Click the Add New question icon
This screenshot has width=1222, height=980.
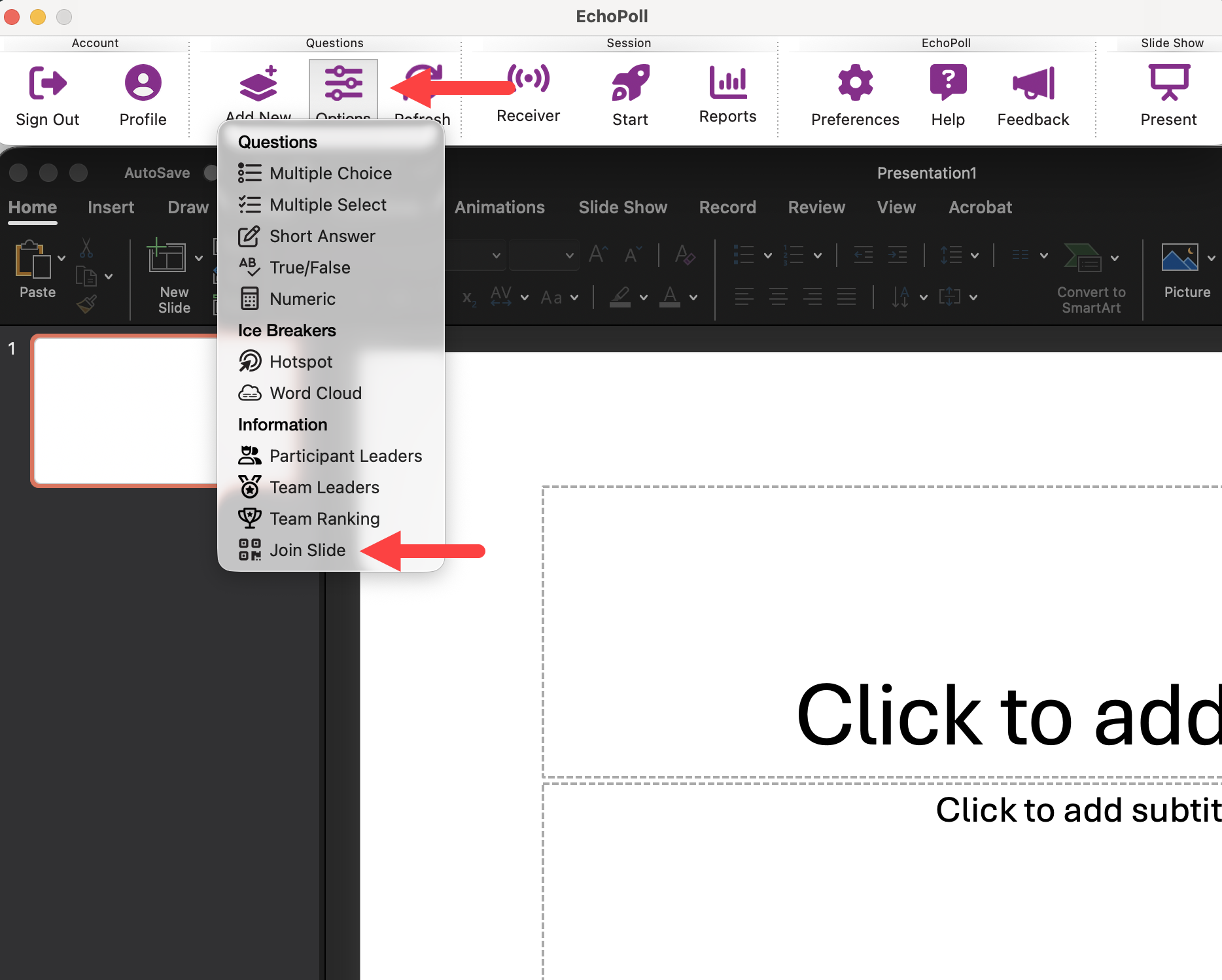(258, 84)
